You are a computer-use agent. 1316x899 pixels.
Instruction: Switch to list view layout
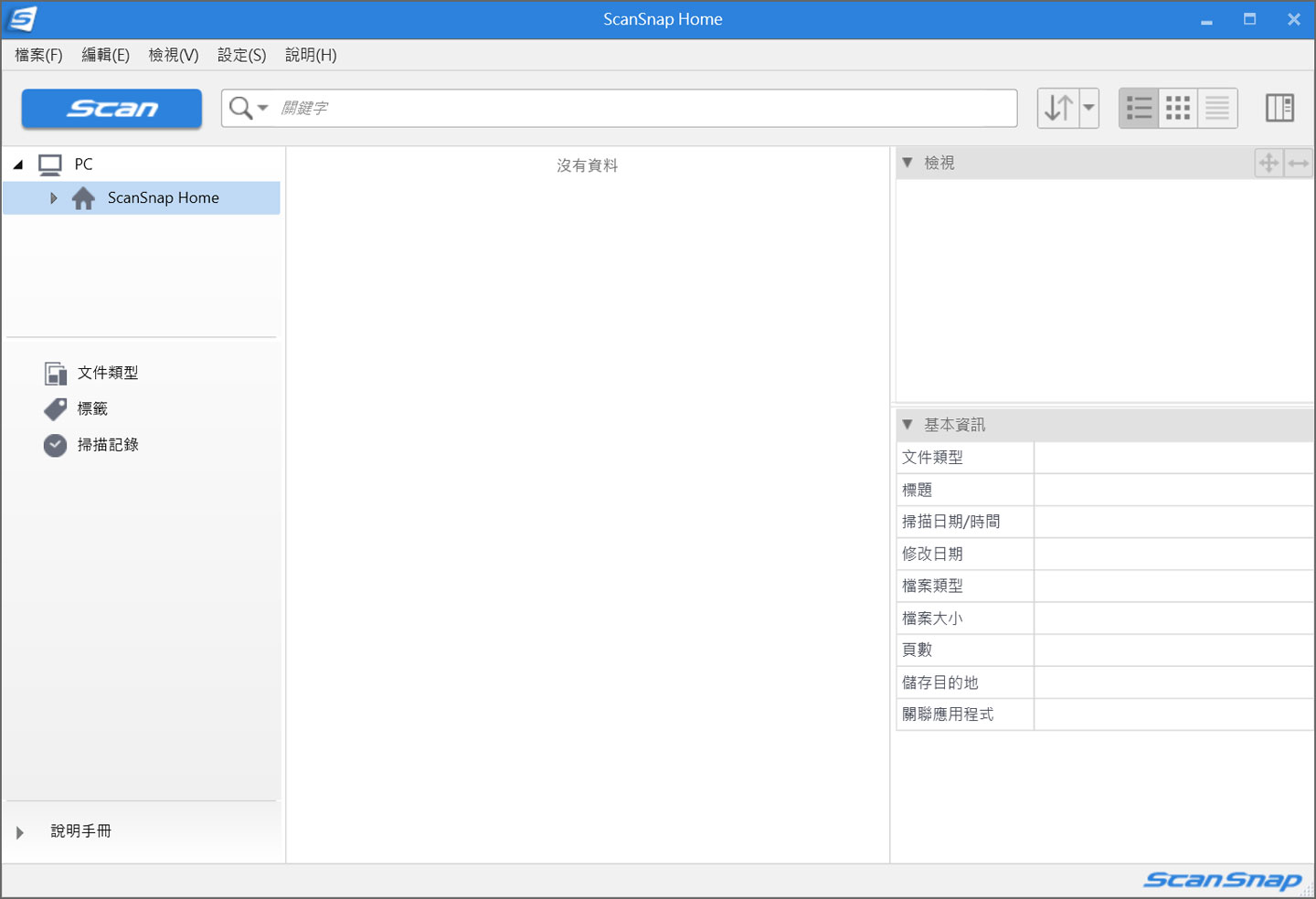click(x=1139, y=107)
